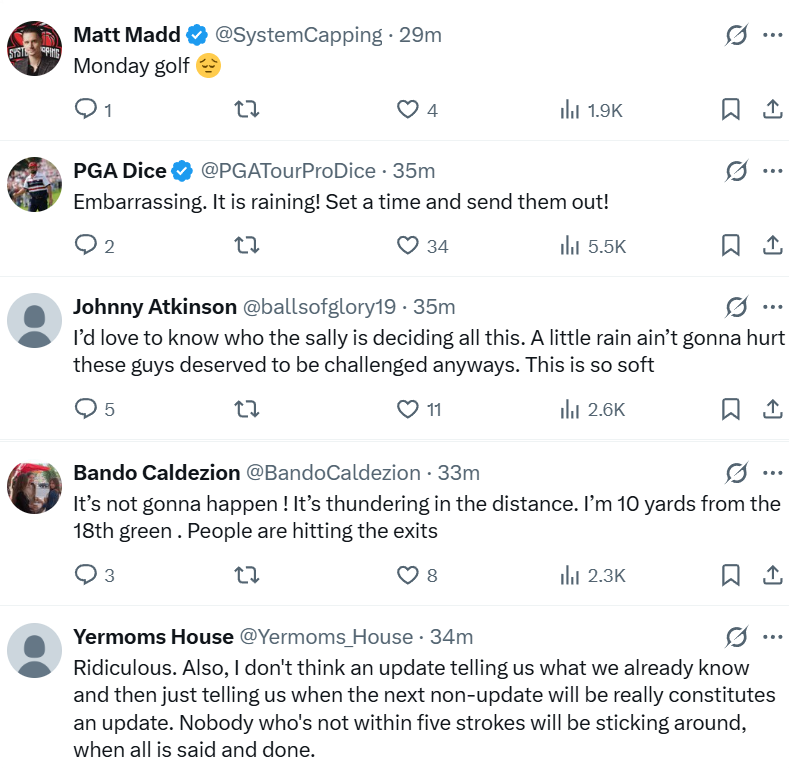Viewport: 789px width, 768px height.
Task: Open more options on Matt Madd's tweet
Action: coord(772,35)
